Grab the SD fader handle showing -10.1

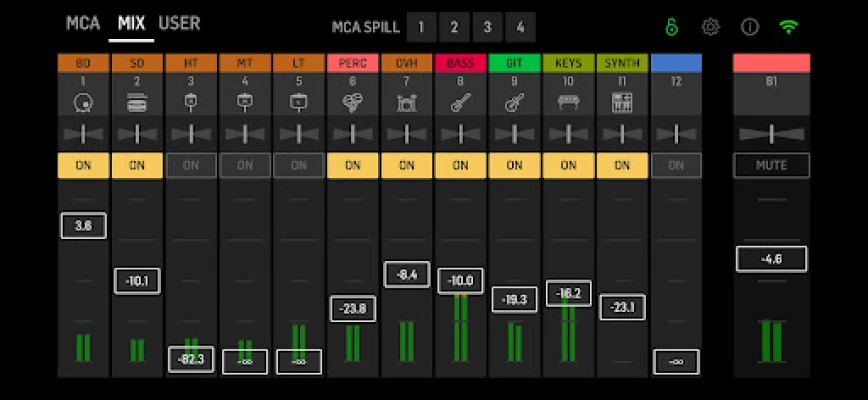[x=137, y=281]
